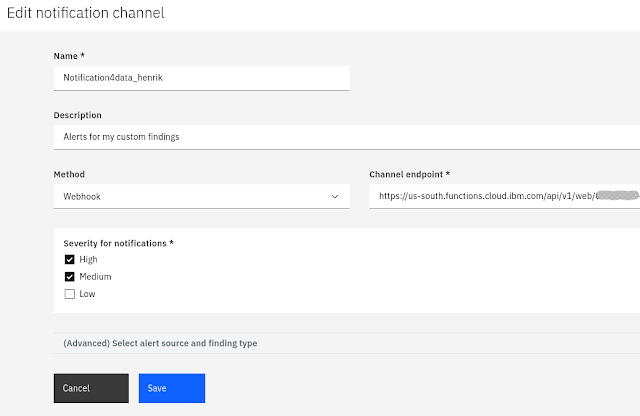Screen dimensions: 640x416
Task: Click the Method label text
Action: (x=69, y=174)
